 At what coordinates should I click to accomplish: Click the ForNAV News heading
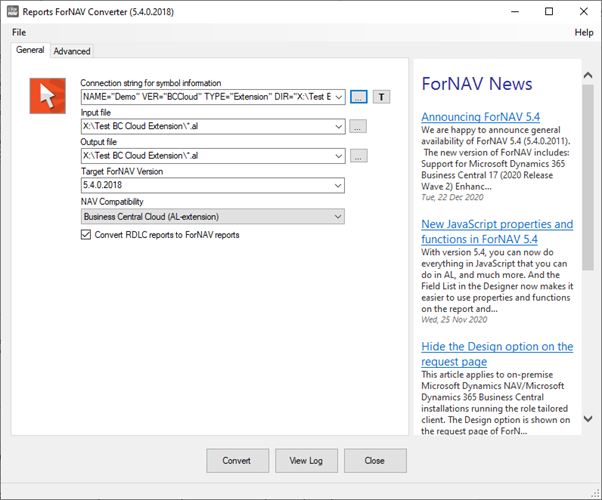pyautogui.click(x=477, y=84)
